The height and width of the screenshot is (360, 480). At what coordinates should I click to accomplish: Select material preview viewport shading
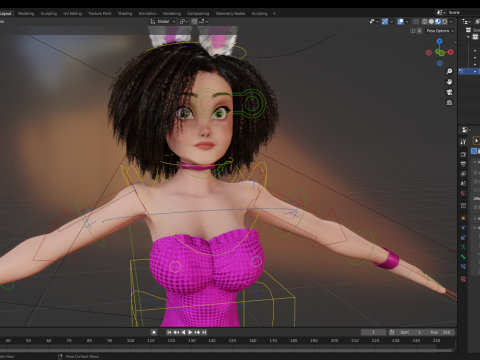438,22
